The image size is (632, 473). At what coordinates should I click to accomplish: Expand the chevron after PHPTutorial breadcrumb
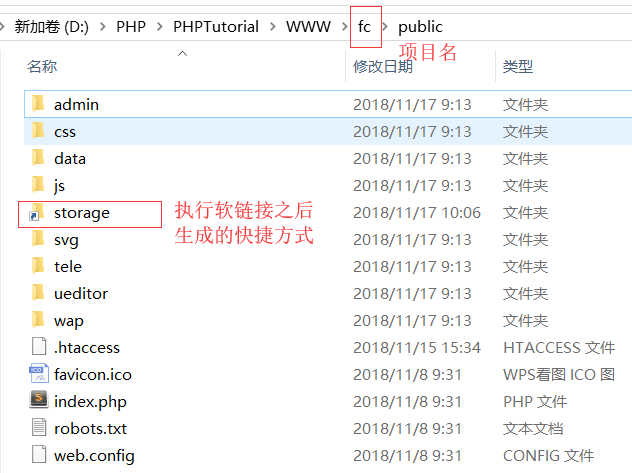pyautogui.click(x=273, y=27)
